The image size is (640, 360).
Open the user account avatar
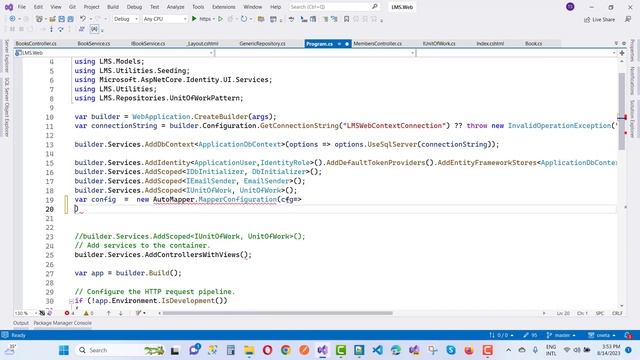pos(570,7)
